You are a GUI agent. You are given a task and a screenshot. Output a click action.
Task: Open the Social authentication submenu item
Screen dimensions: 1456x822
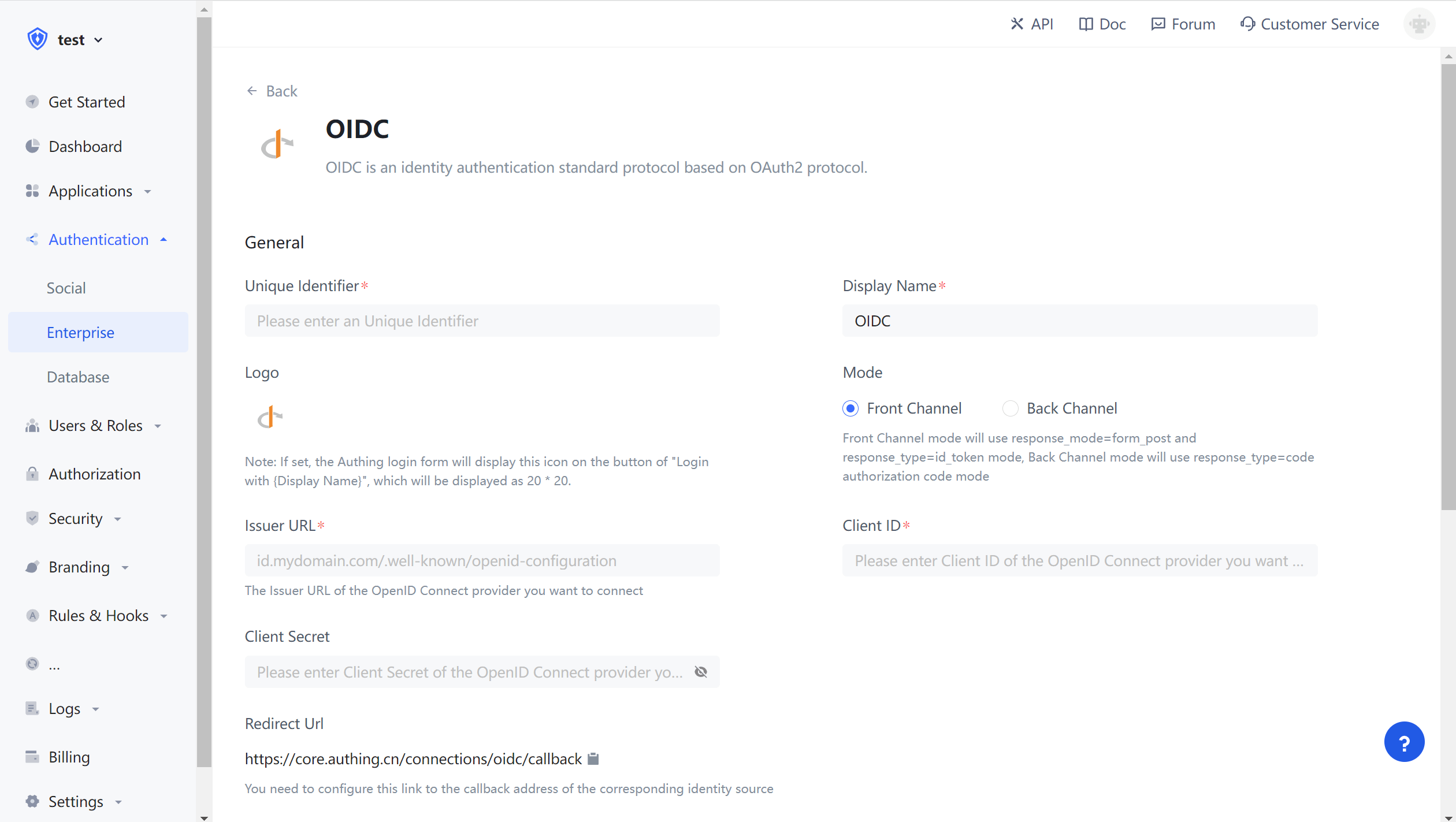pyautogui.click(x=66, y=288)
